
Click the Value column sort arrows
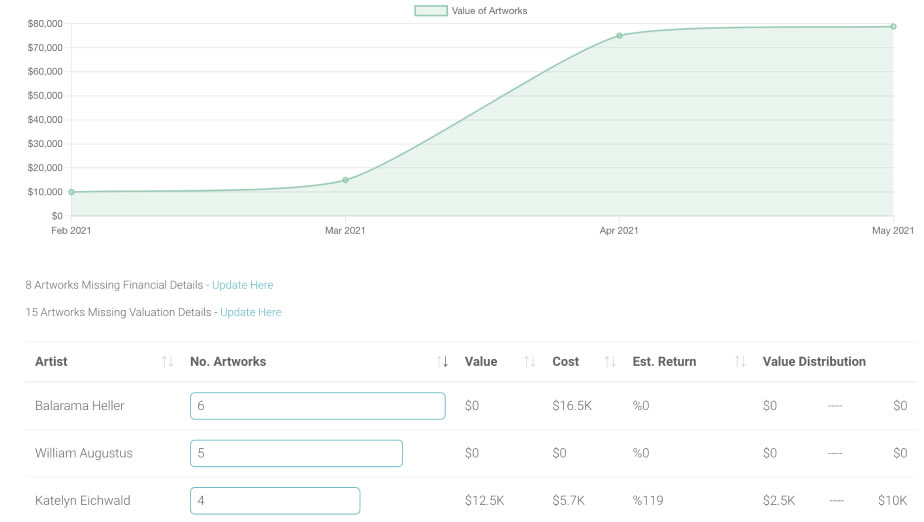pyautogui.click(x=530, y=362)
